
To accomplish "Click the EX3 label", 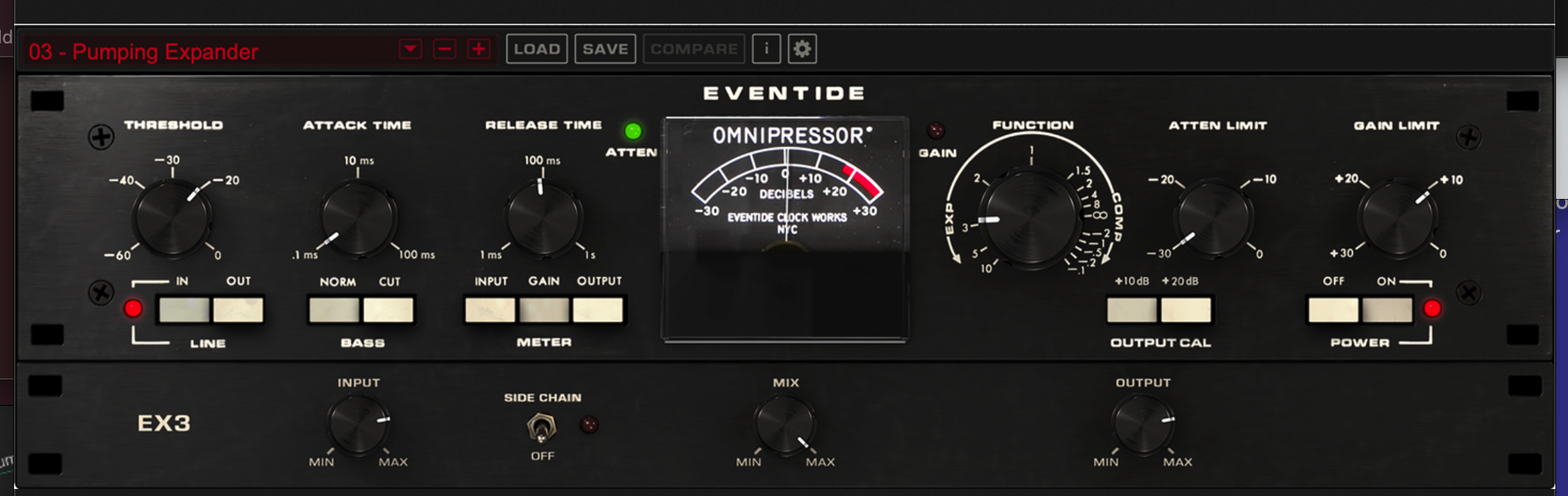I will [x=164, y=423].
